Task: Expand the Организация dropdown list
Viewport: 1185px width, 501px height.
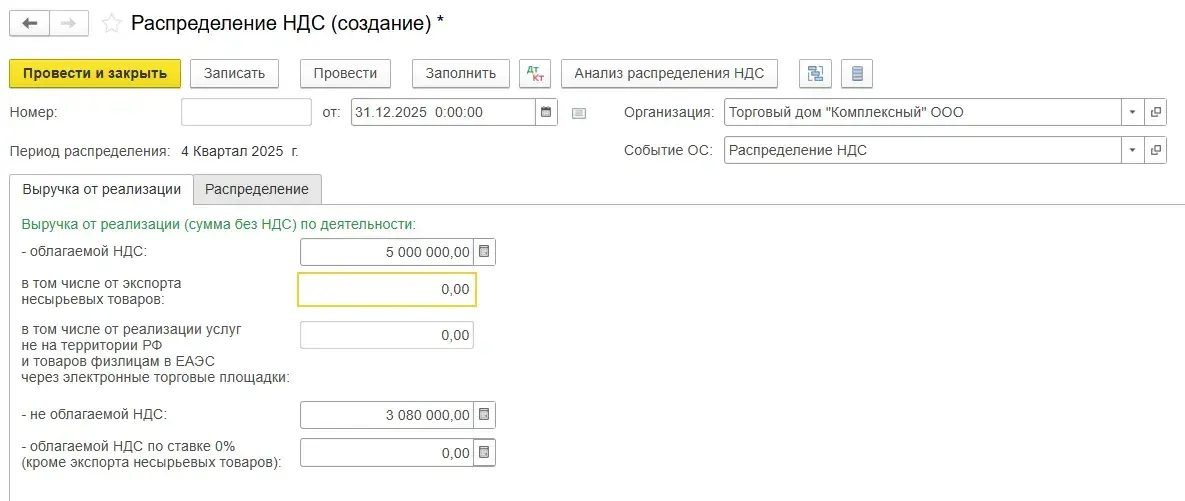Action: point(1132,112)
